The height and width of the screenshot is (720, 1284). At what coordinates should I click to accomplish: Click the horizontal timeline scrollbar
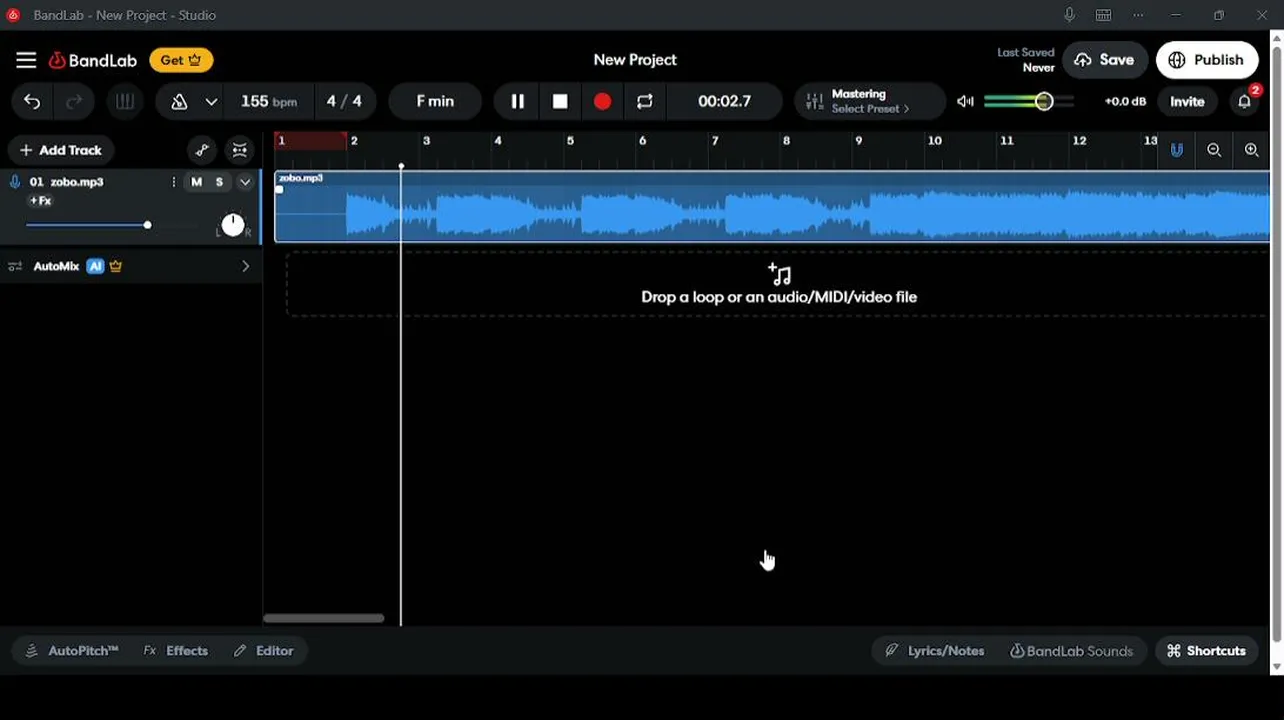[323, 618]
